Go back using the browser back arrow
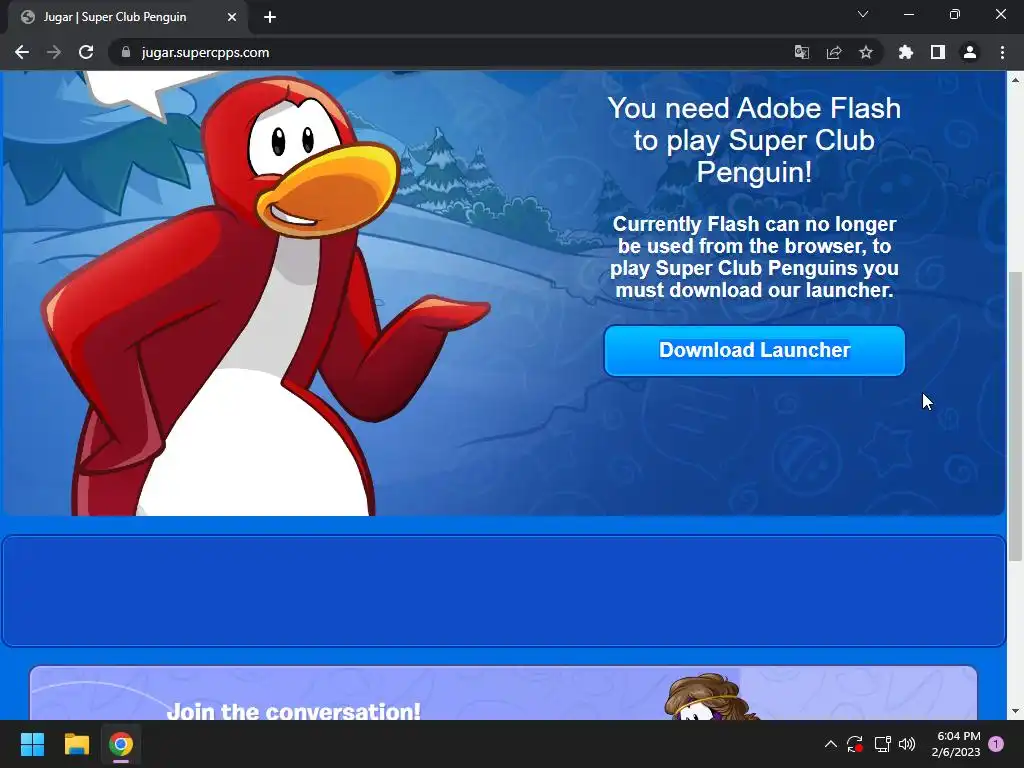1024x768 pixels. click(x=22, y=52)
